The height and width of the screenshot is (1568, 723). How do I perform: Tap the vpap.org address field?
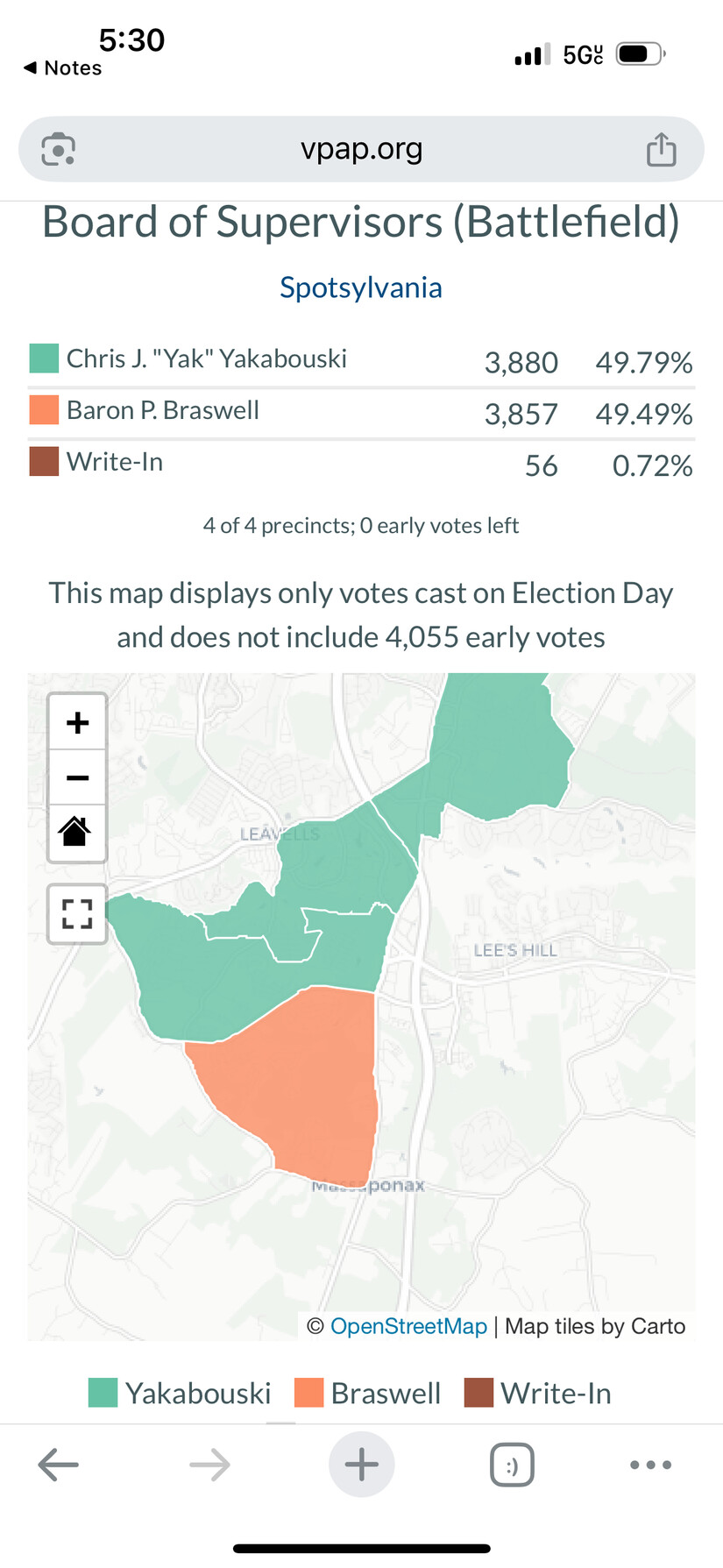361,149
